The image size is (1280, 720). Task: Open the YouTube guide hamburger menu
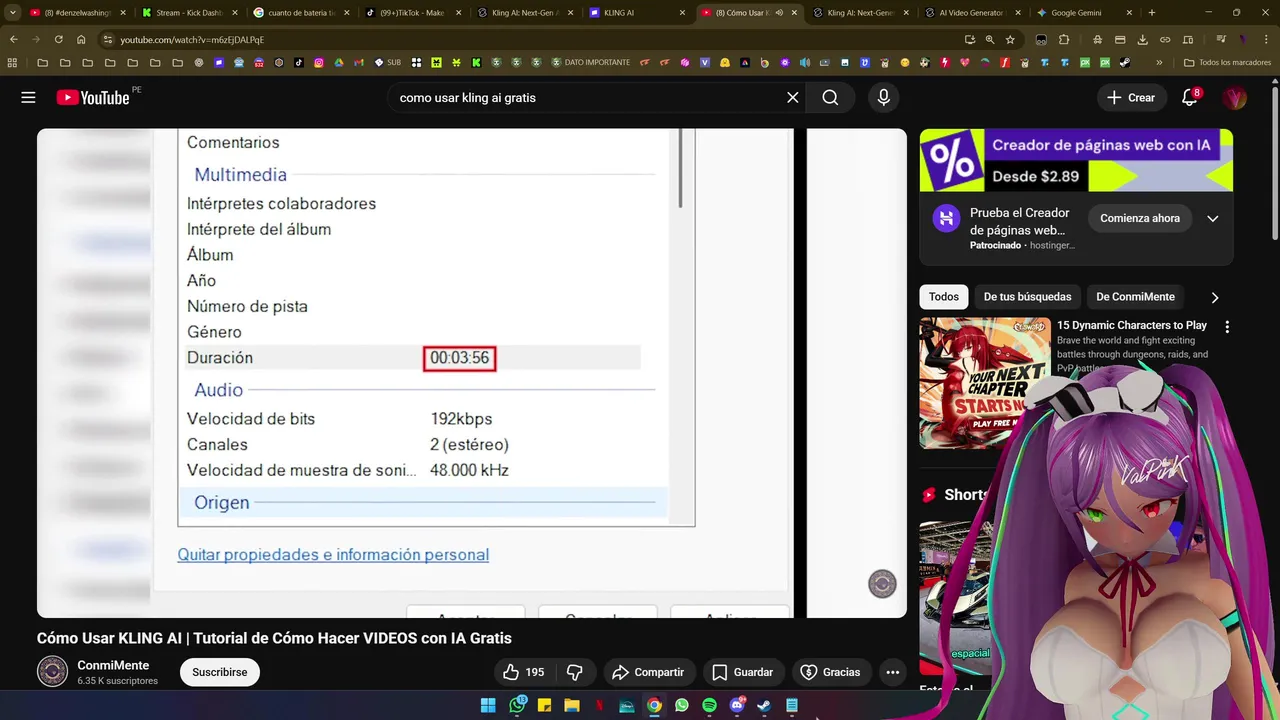[28, 97]
